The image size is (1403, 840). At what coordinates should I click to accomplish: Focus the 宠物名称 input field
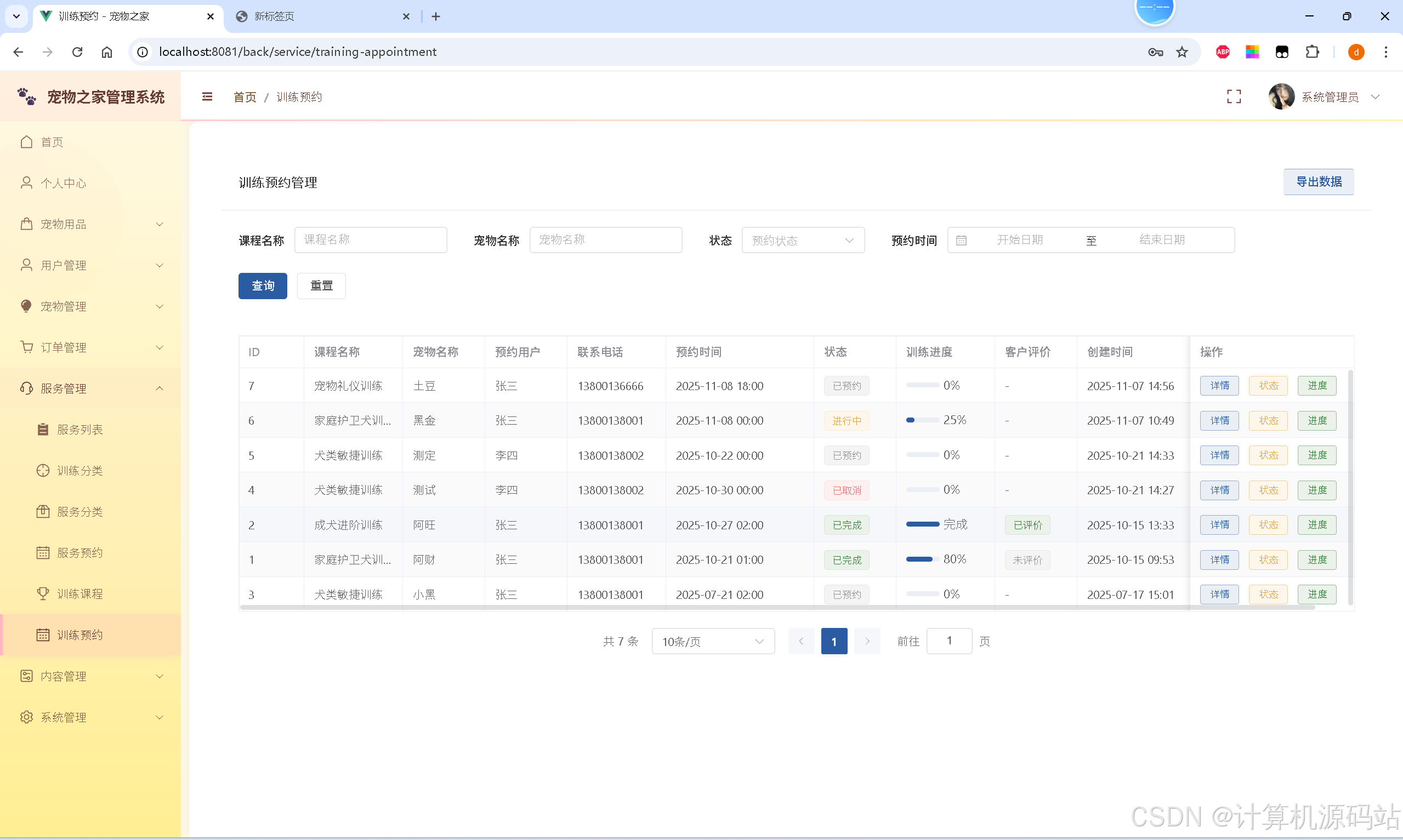606,240
